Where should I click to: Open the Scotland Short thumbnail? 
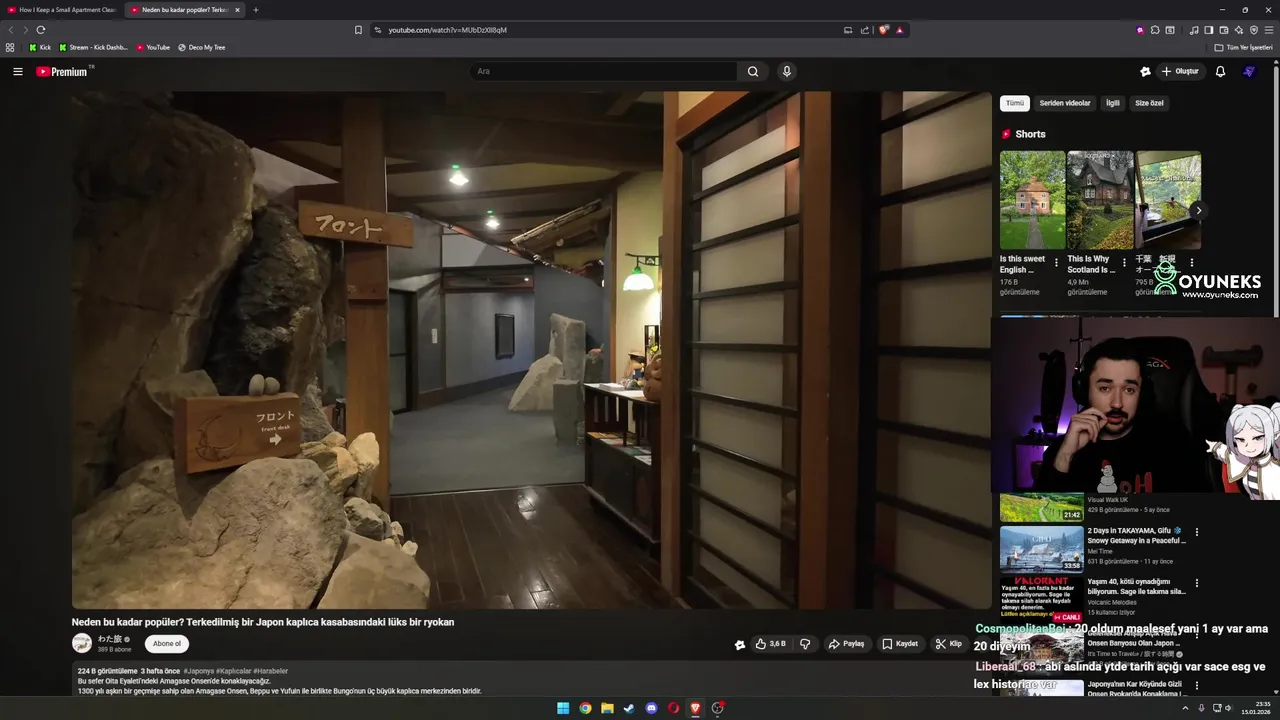tap(1100, 200)
